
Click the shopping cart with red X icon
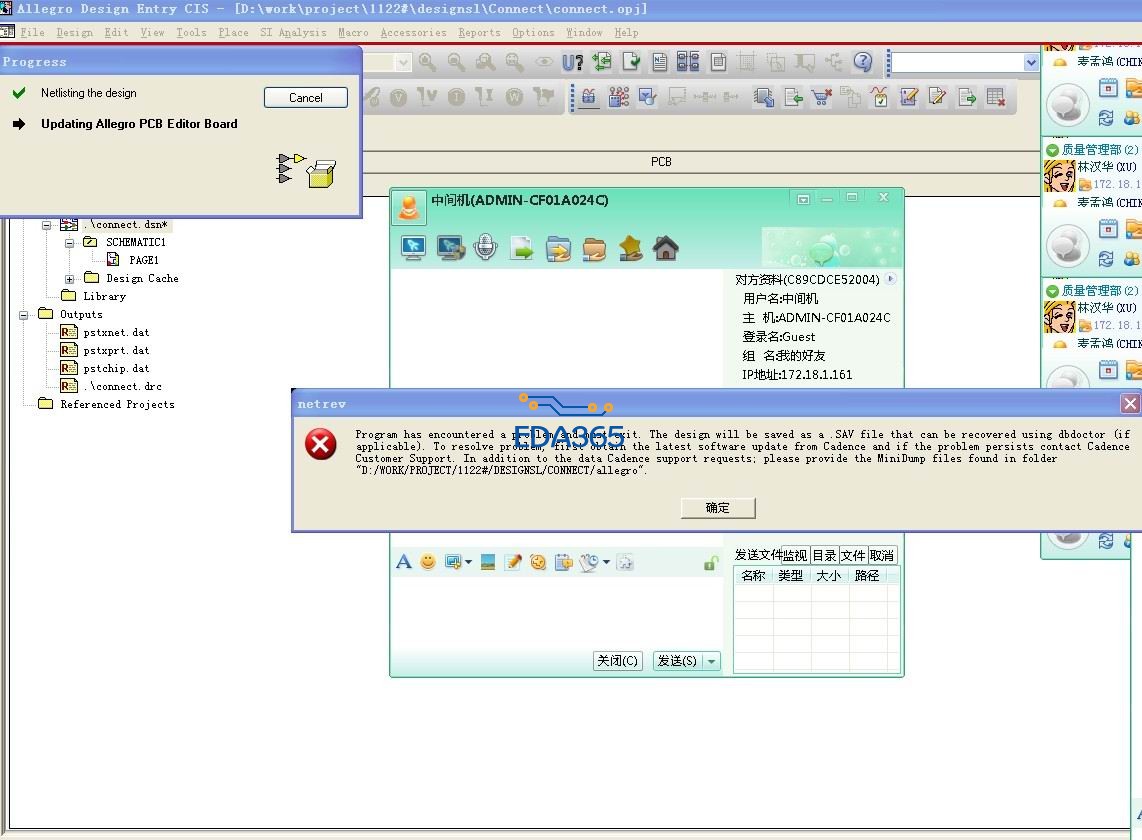(822, 97)
